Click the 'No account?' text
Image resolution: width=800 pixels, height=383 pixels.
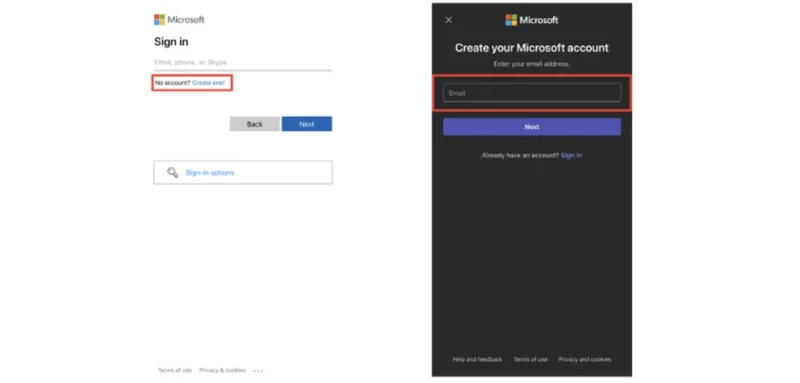(173, 83)
